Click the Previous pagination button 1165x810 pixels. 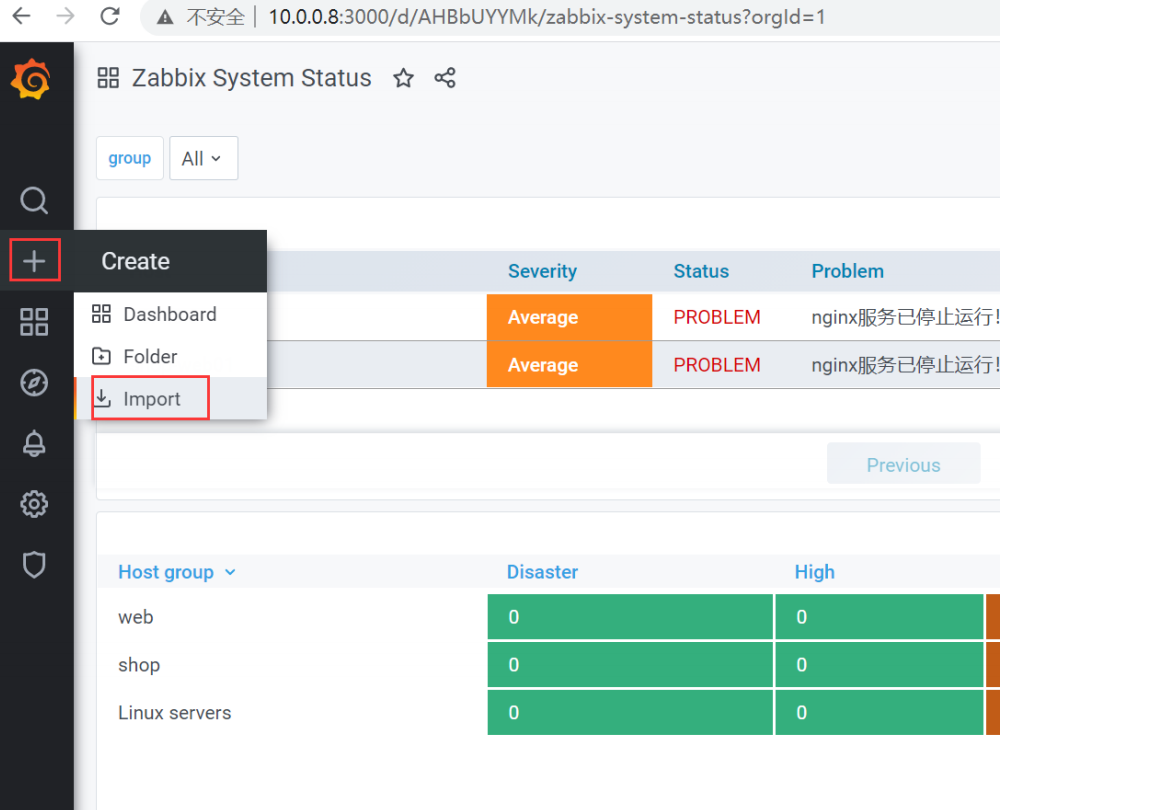pyautogui.click(x=903, y=464)
